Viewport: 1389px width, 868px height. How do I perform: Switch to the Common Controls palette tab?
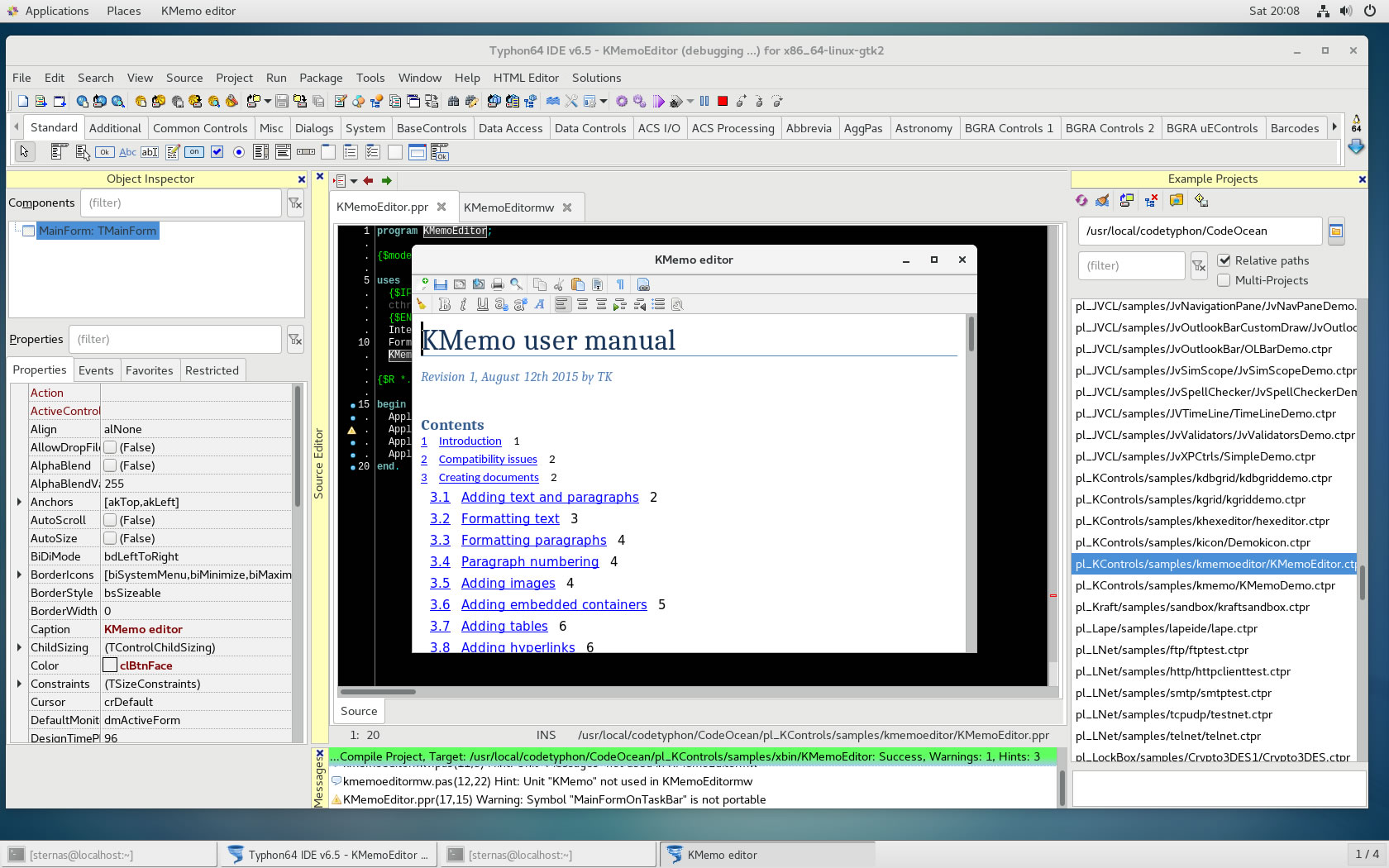(199, 128)
